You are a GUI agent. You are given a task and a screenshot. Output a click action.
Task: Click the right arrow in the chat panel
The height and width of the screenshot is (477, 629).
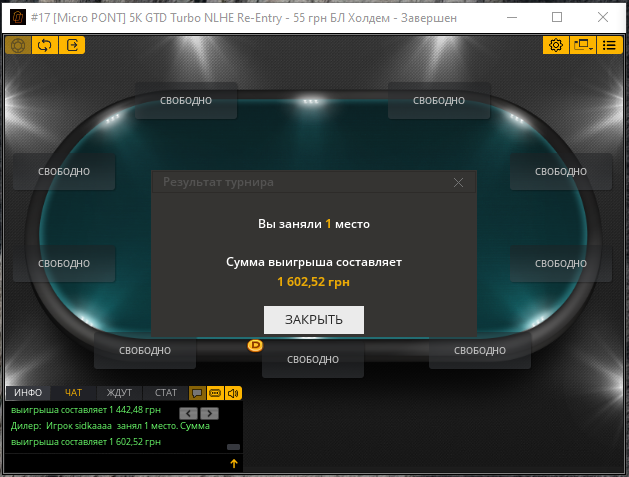(x=209, y=413)
